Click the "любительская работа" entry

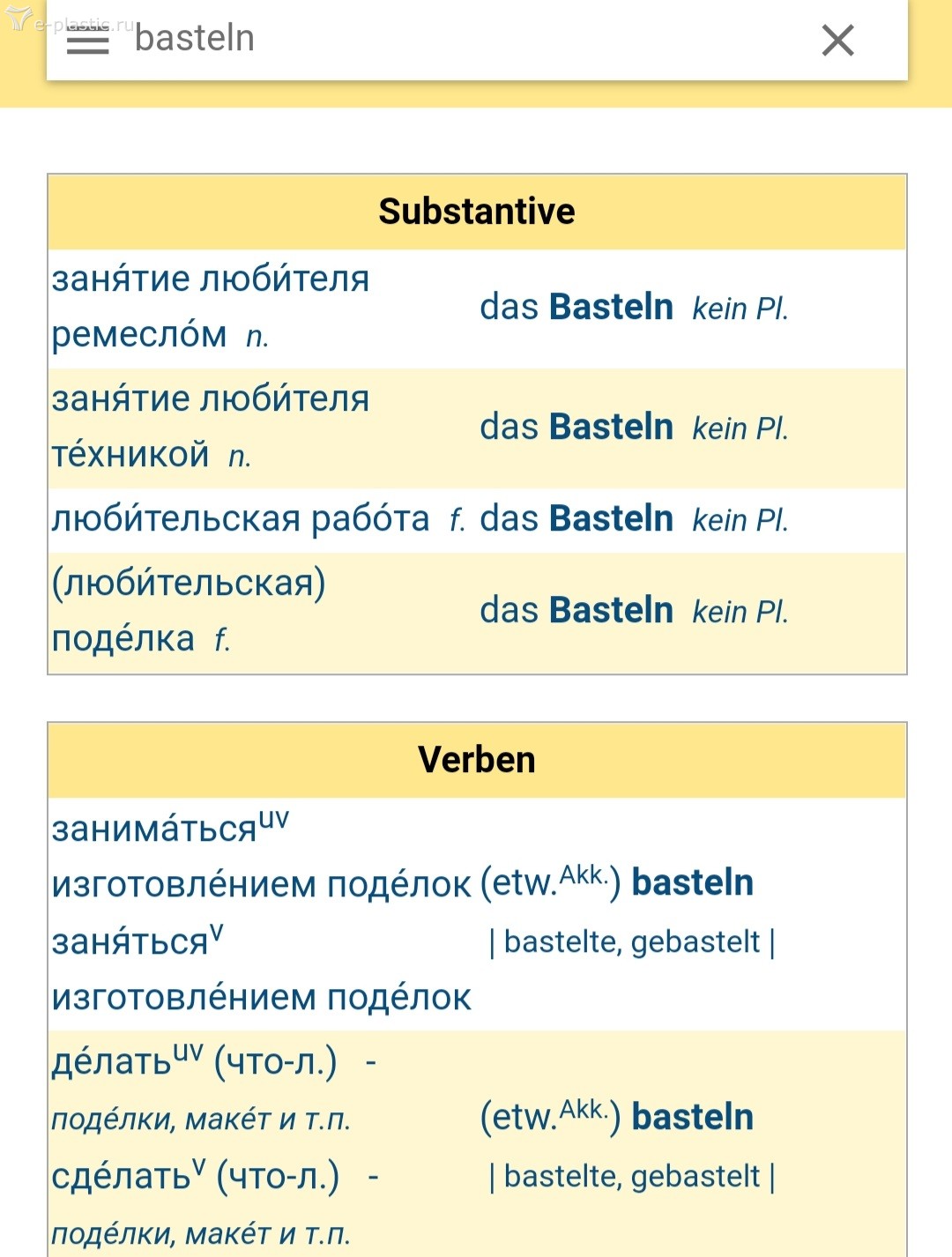[241, 519]
